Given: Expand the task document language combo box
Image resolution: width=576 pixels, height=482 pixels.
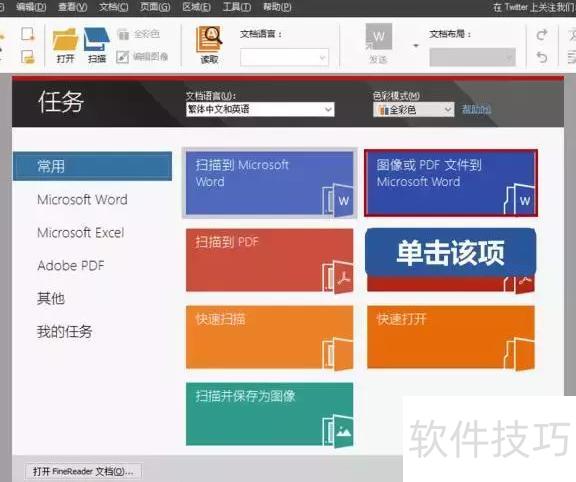Looking at the screenshot, I should click(x=260, y=109).
